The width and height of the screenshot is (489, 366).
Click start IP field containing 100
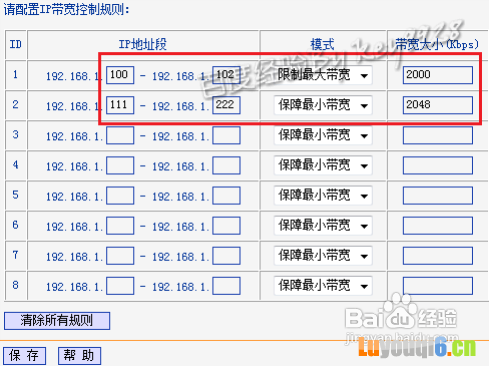click(120, 75)
